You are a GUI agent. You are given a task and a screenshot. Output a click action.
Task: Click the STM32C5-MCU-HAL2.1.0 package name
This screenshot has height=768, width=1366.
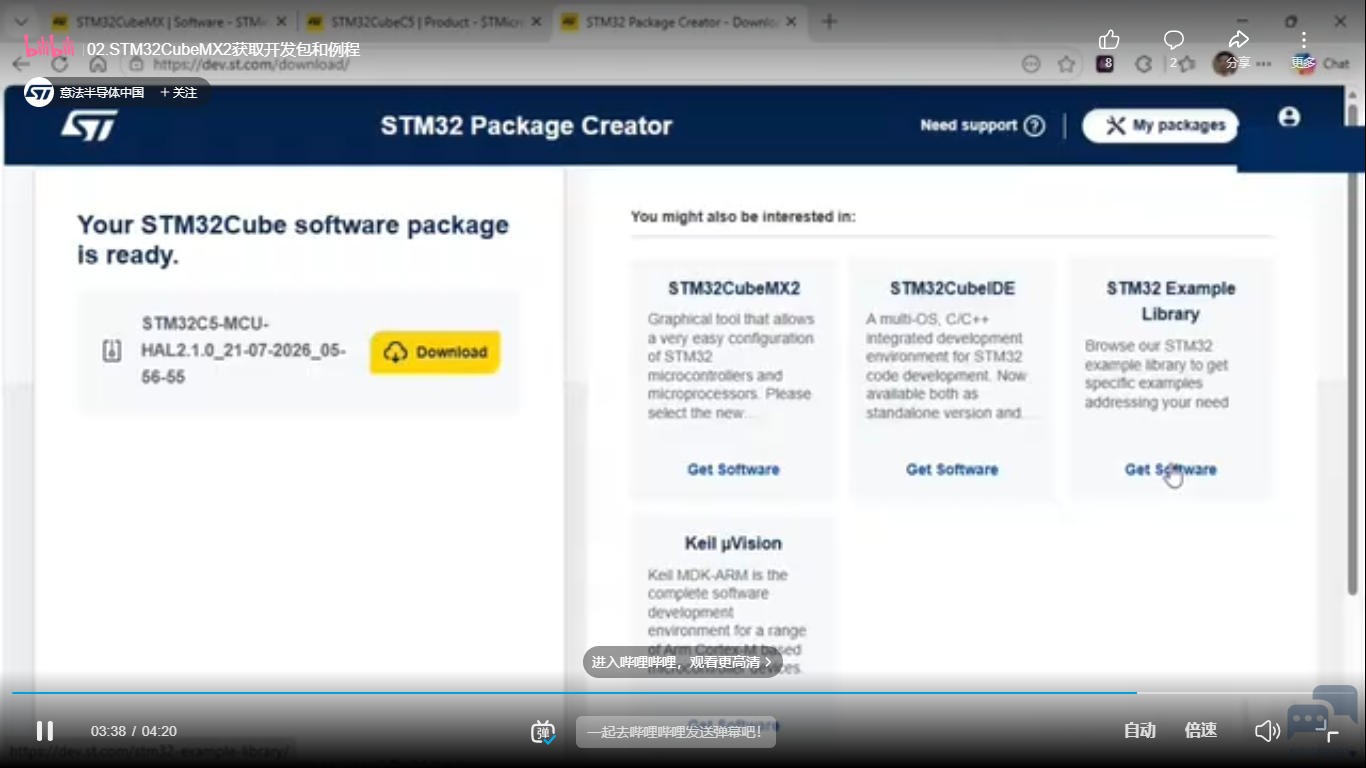pos(244,351)
